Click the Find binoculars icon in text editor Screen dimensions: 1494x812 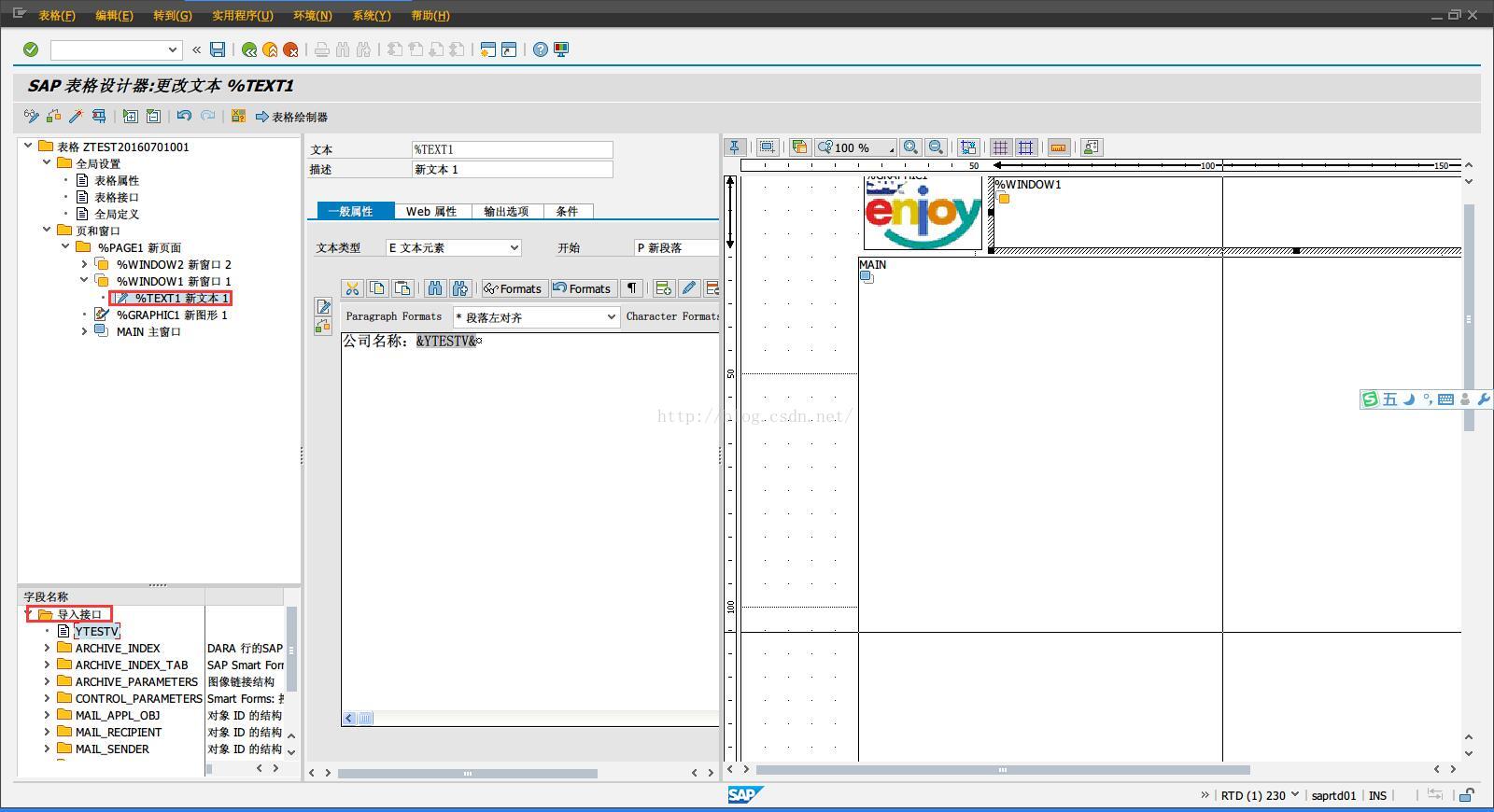435,288
